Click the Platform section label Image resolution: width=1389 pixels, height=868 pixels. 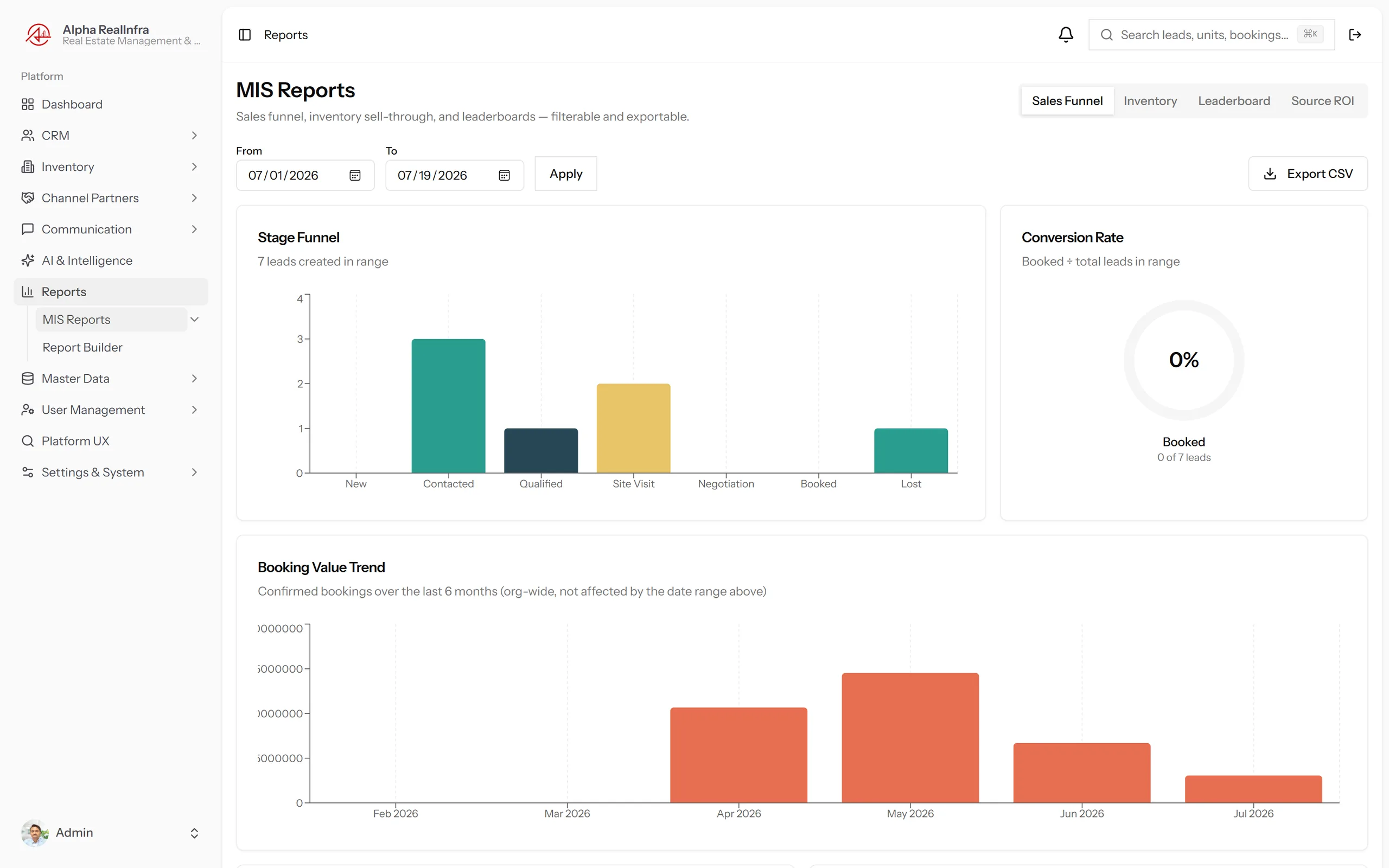42,76
